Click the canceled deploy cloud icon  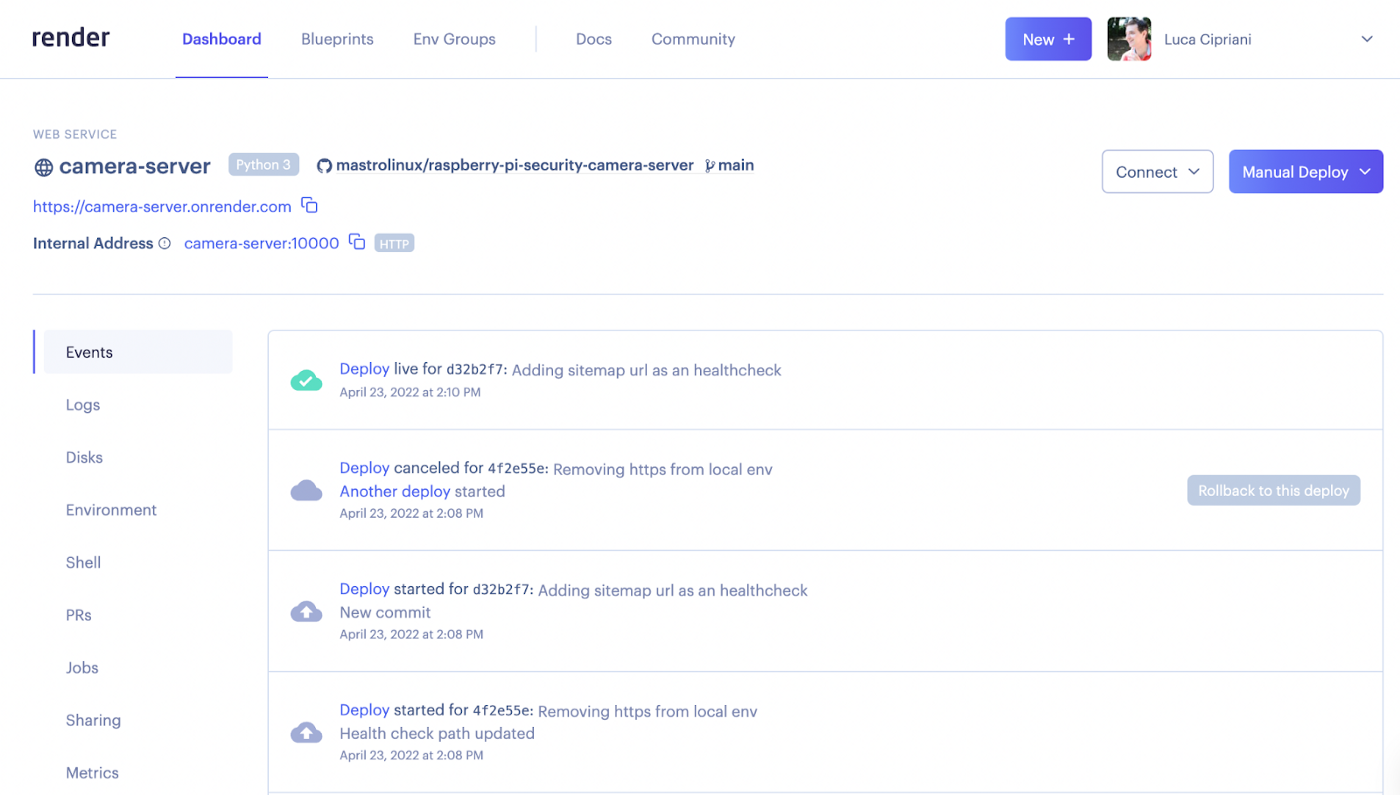(306, 490)
